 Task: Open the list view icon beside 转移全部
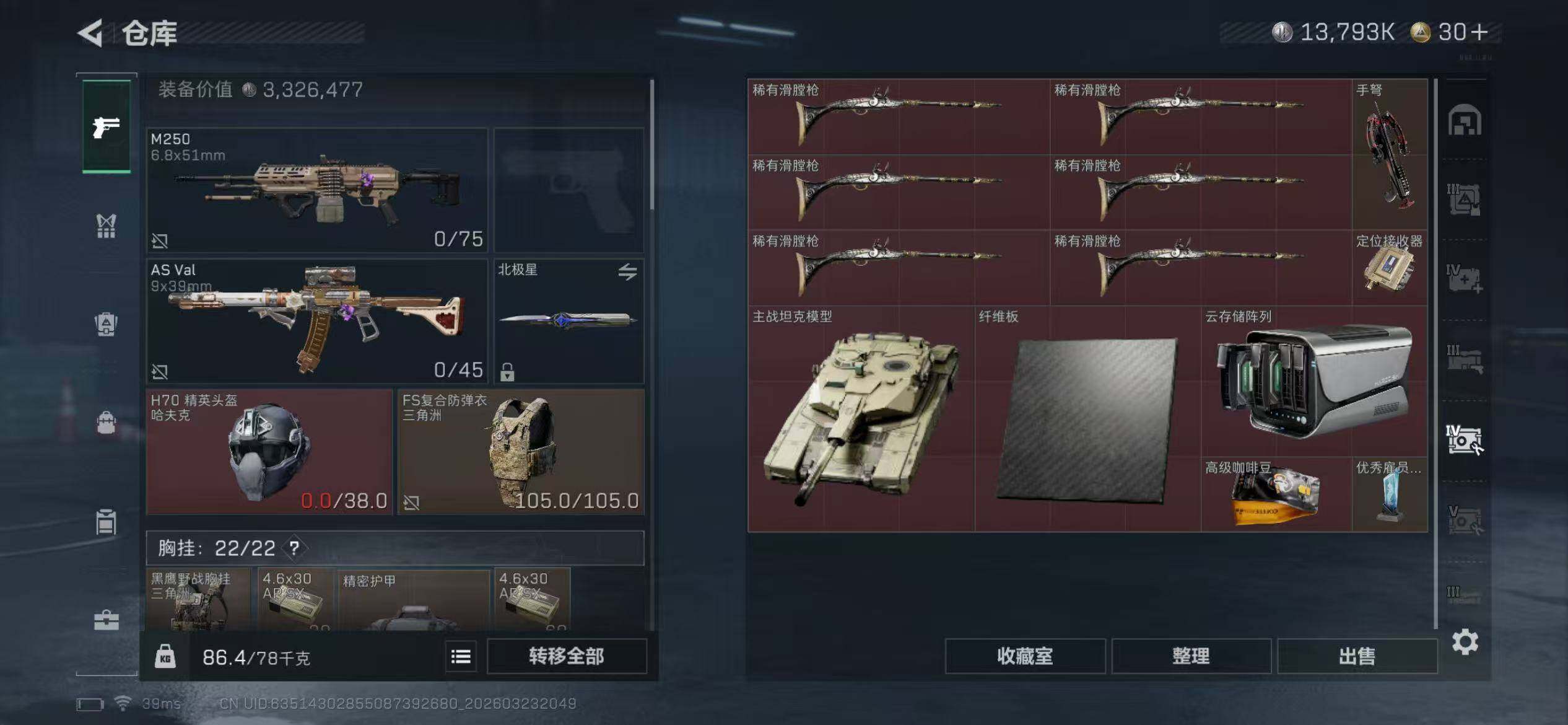click(x=461, y=656)
